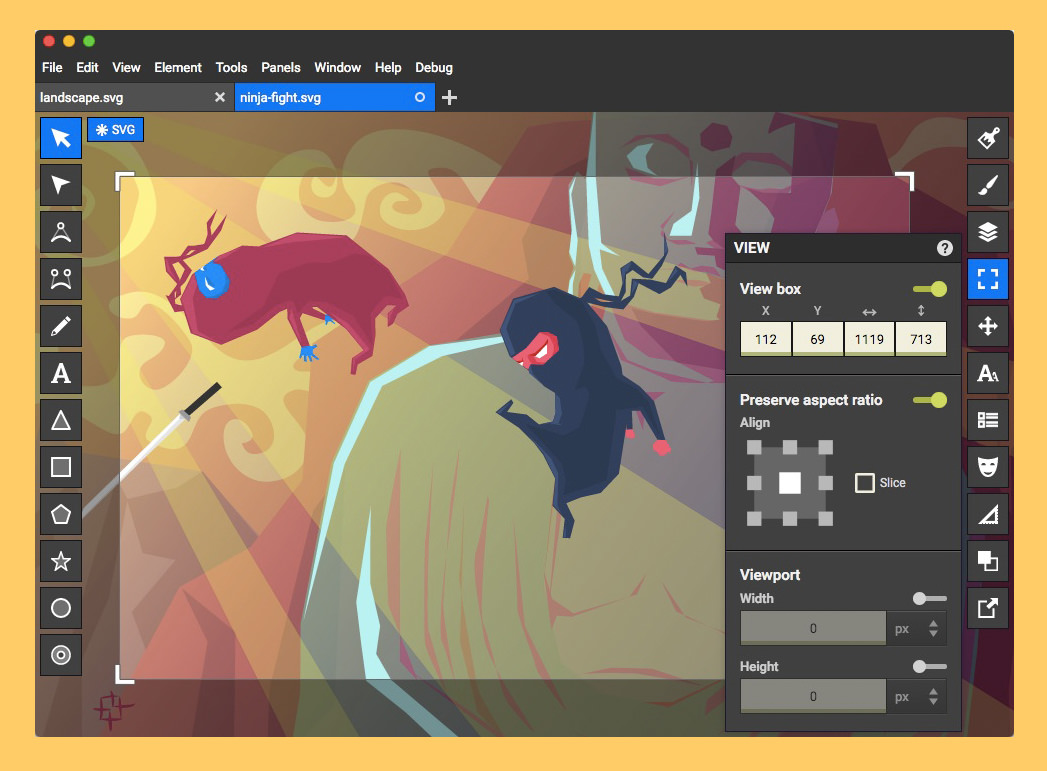This screenshot has width=1047, height=771.
Task: Select the ellipse shape tool
Action: tap(61, 608)
